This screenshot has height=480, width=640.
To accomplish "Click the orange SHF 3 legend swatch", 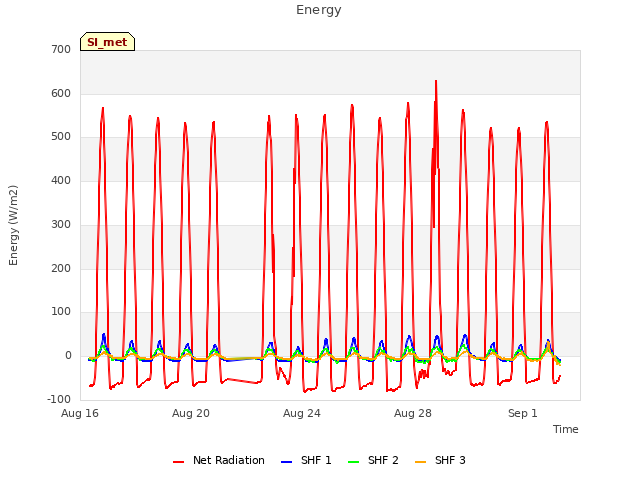I will click(420, 462).
